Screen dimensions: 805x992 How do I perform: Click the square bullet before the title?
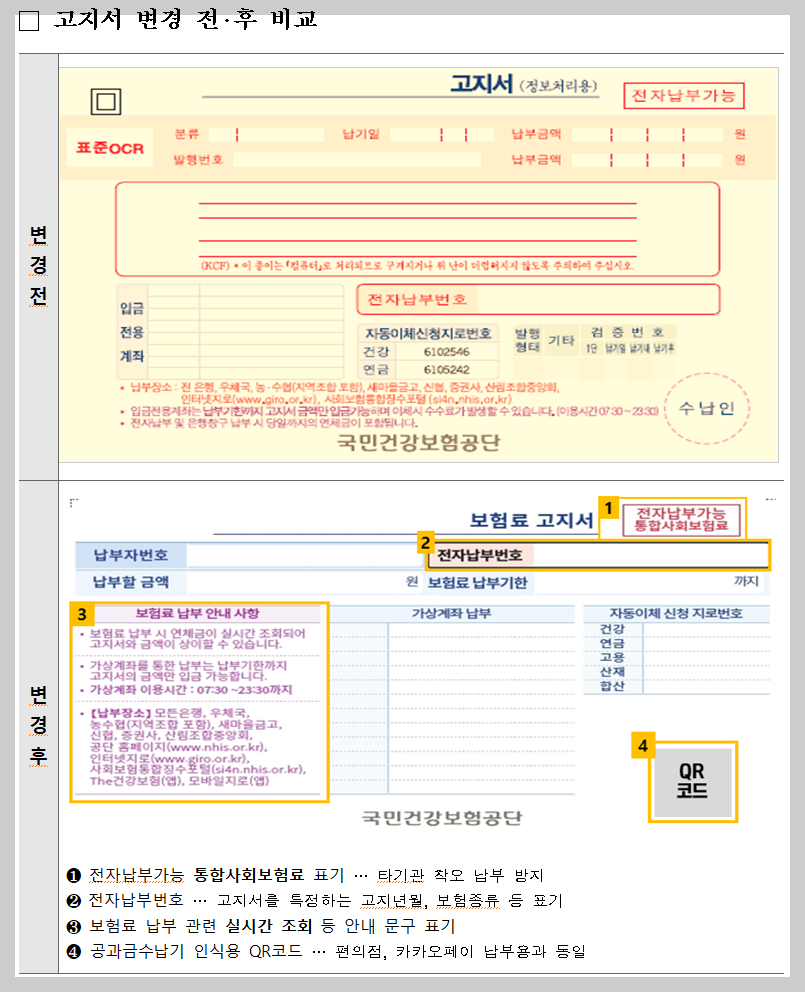(29, 21)
